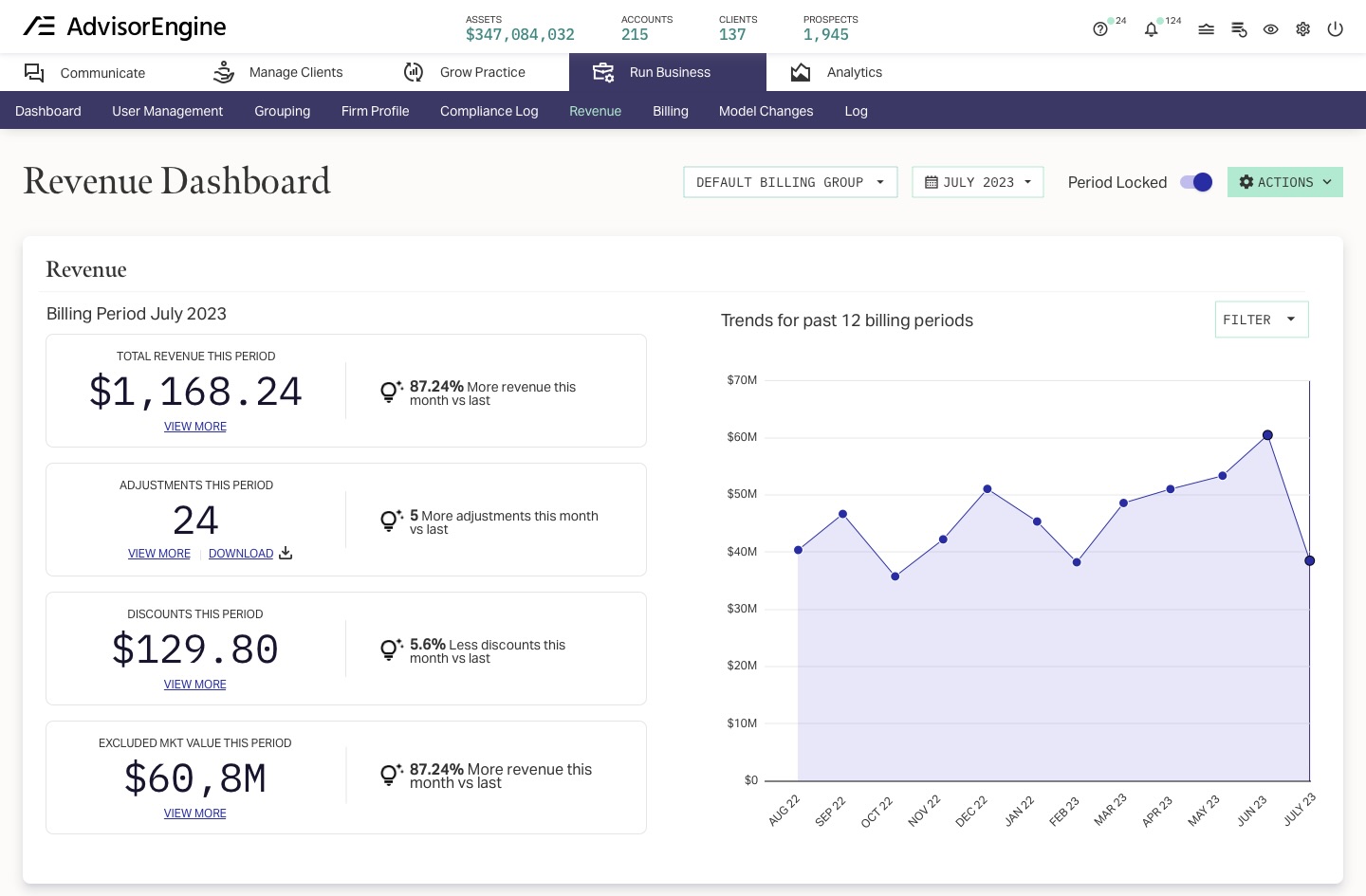Open the notifications bell showing 124

[1151, 29]
